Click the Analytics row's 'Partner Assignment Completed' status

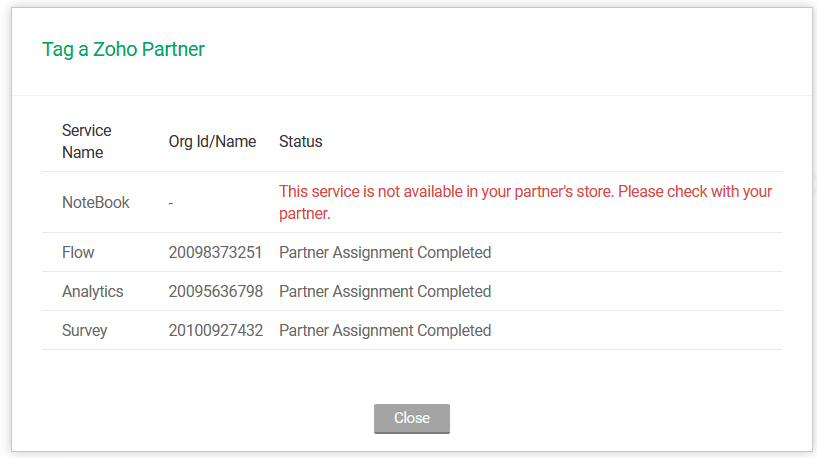pos(385,291)
